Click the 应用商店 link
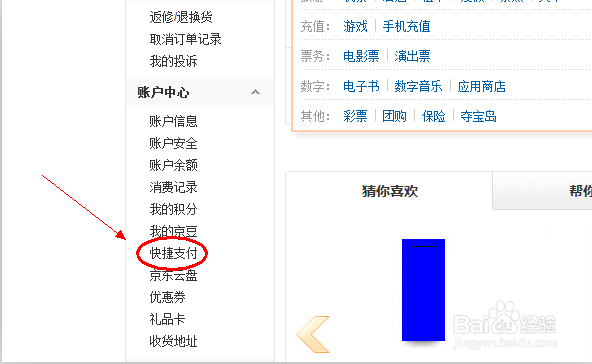592x364 pixels. click(482, 86)
